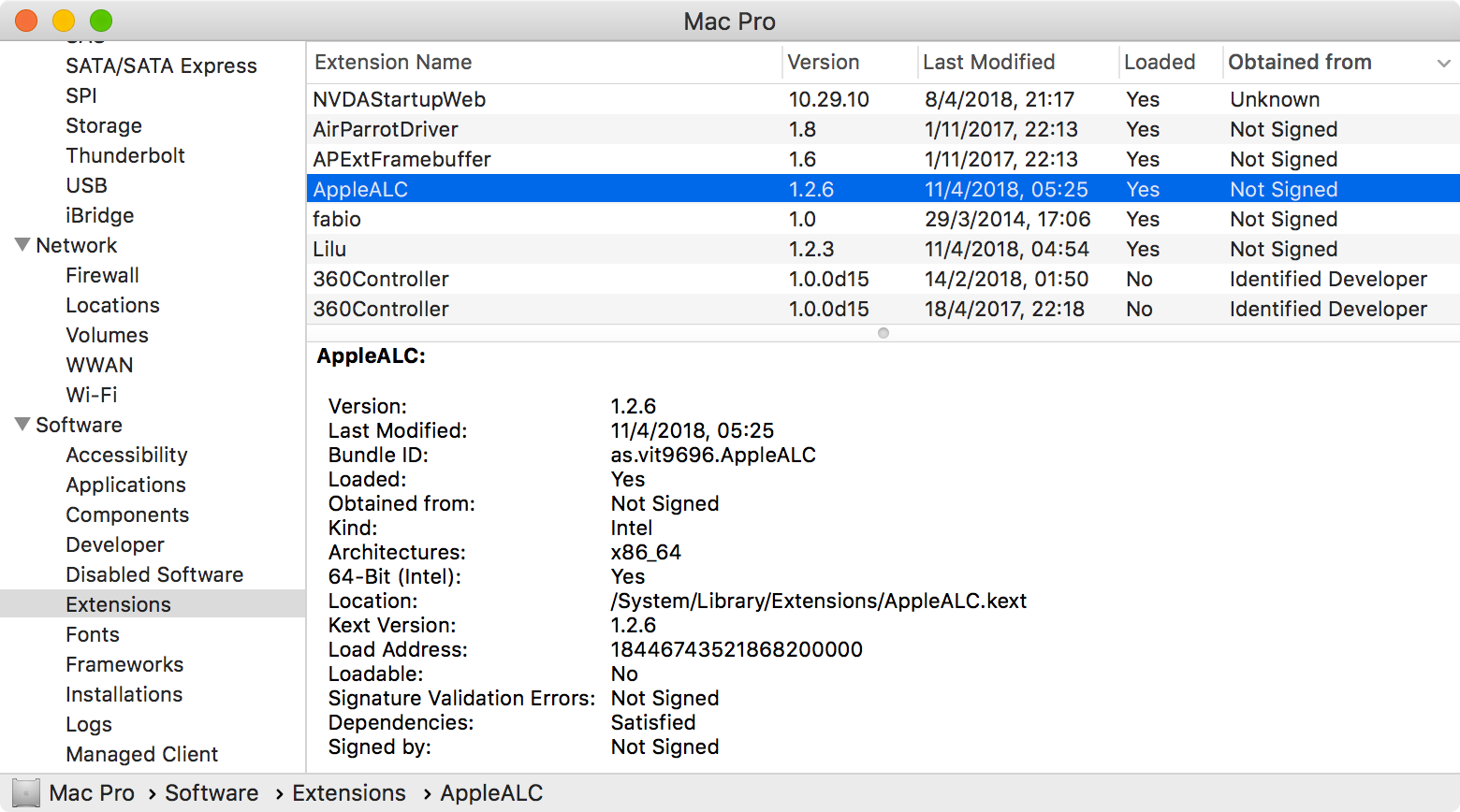
Task: Open Developer under Software
Action: (x=115, y=544)
